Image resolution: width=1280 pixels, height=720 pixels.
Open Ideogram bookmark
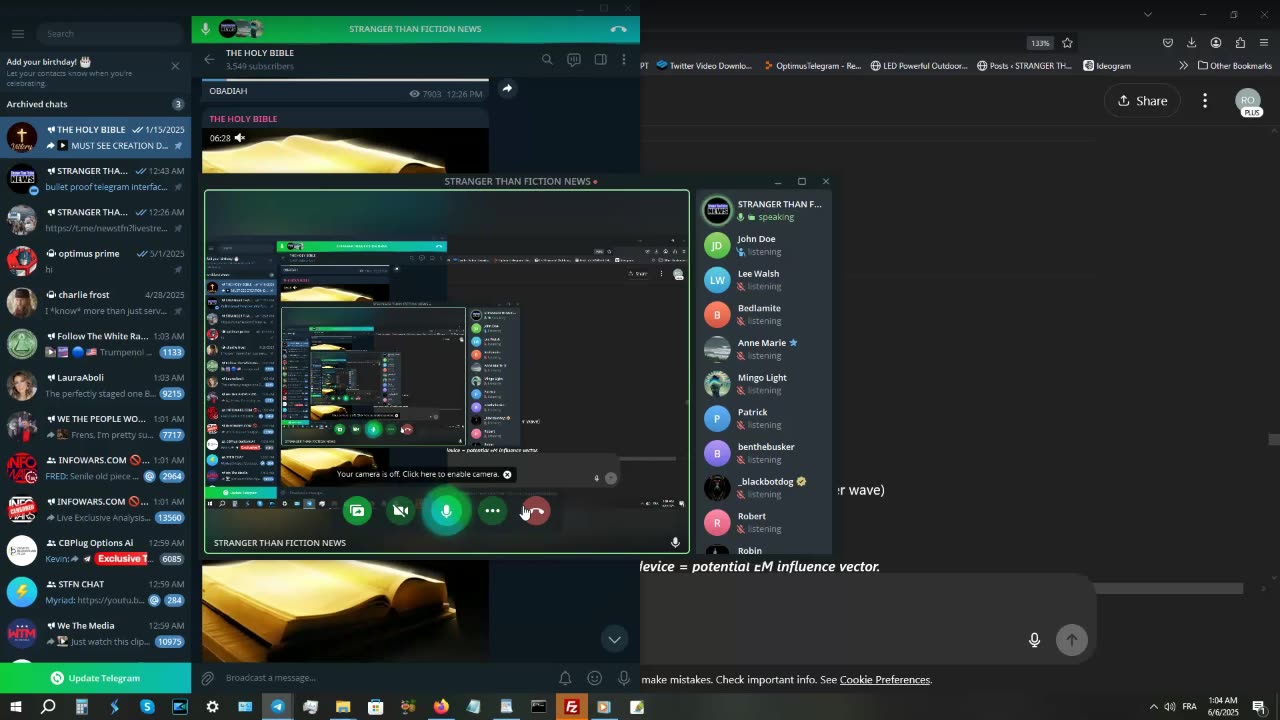click(1108, 66)
